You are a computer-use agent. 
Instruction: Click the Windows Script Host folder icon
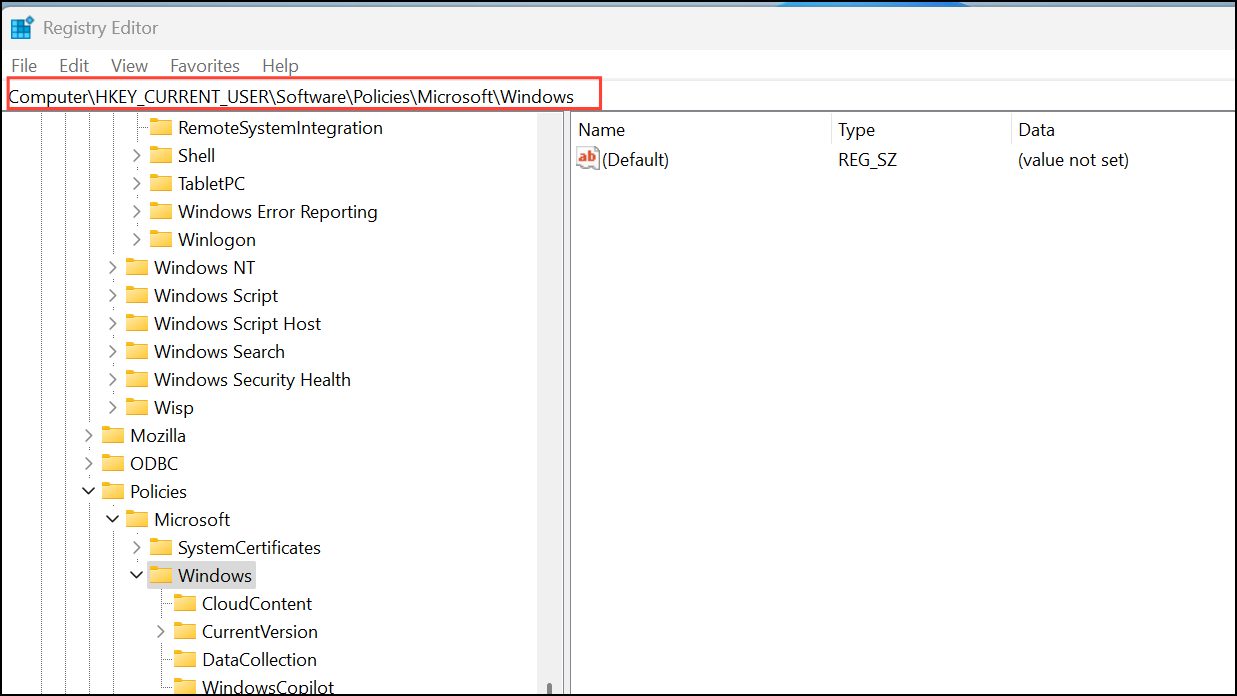(137, 324)
